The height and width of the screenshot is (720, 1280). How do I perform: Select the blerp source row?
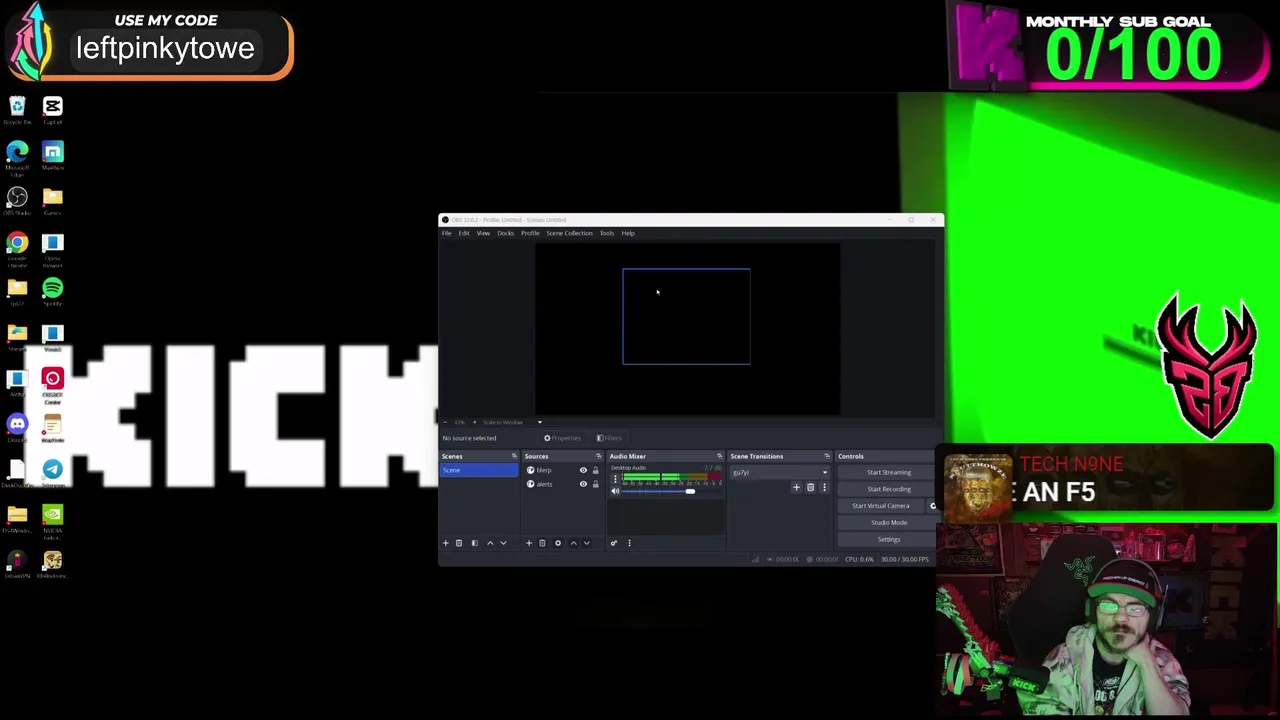563,470
